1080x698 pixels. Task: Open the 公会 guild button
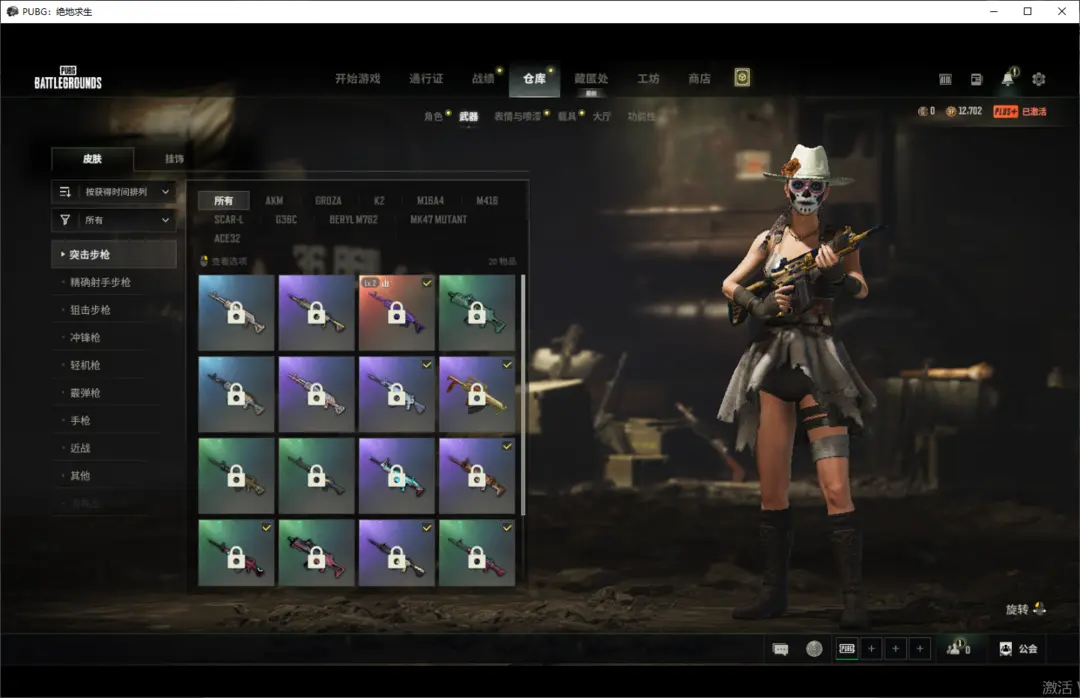(1018, 649)
